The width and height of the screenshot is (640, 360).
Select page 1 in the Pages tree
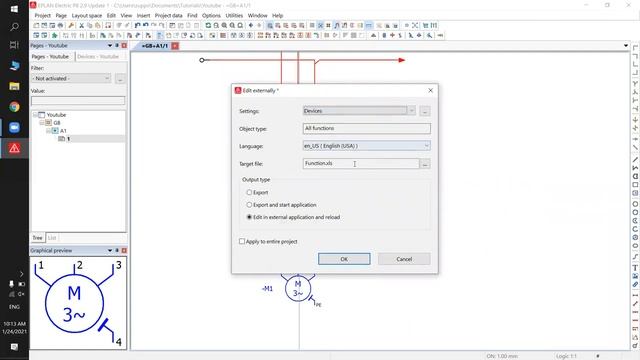pos(68,139)
